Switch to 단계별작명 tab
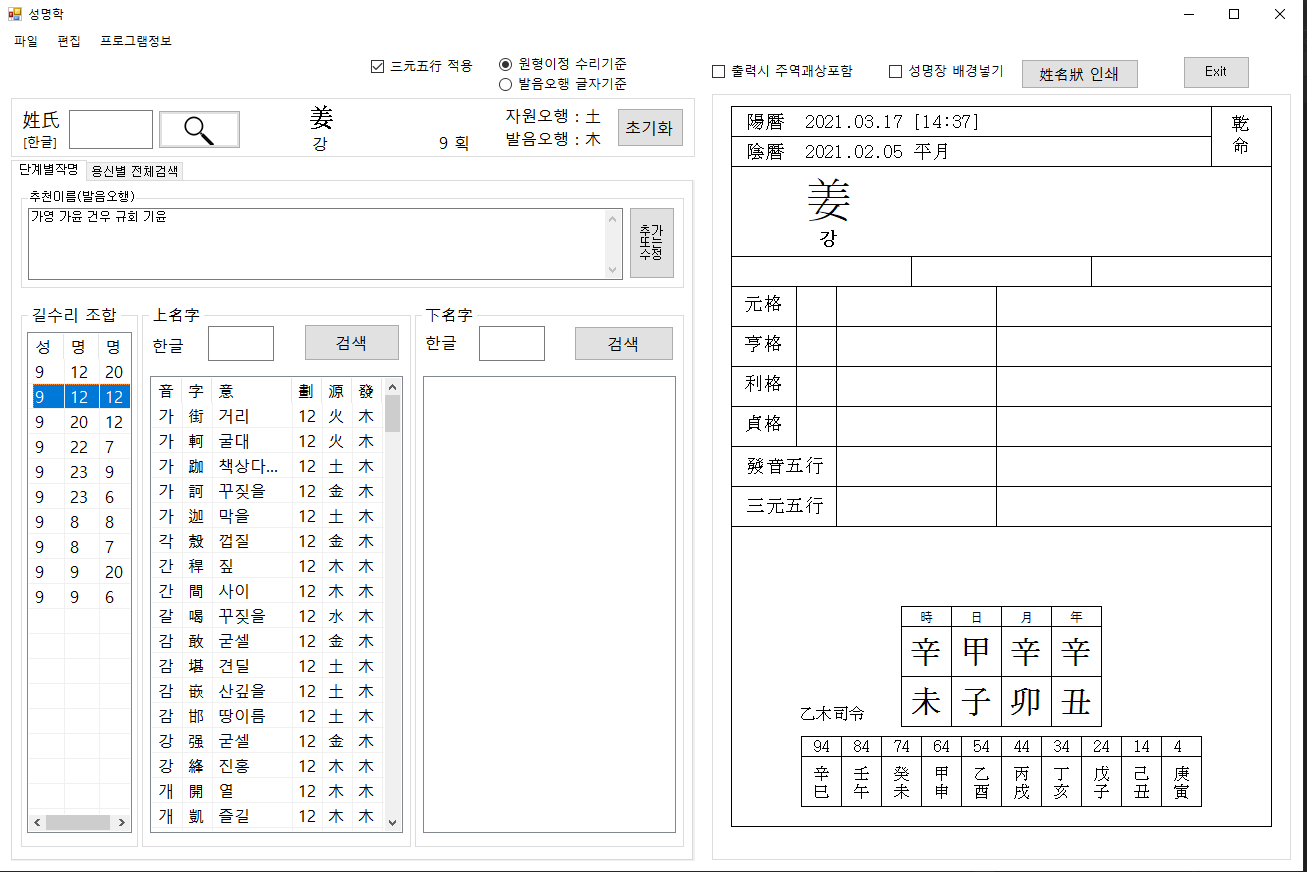1307x872 pixels. [x=48, y=170]
